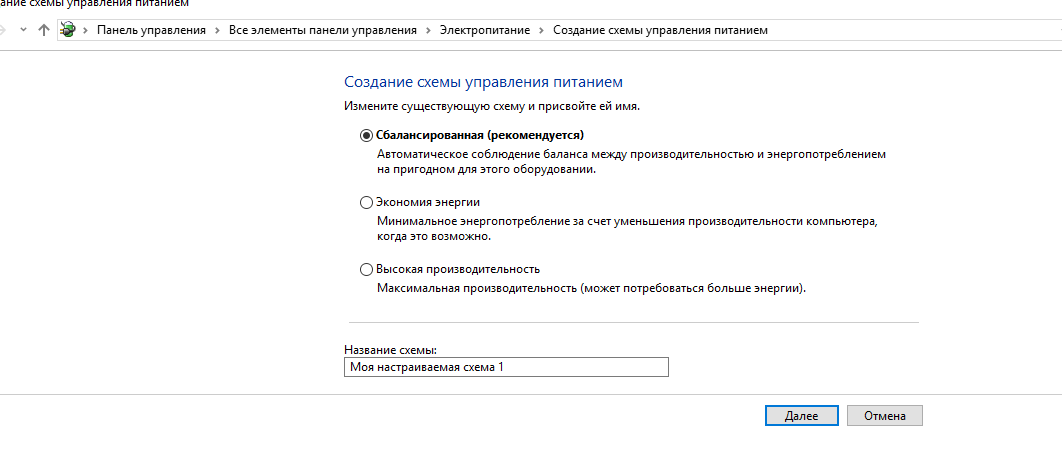The image size is (1062, 464).
Task: Open recent locations dropdown arrow
Action: coord(24,30)
